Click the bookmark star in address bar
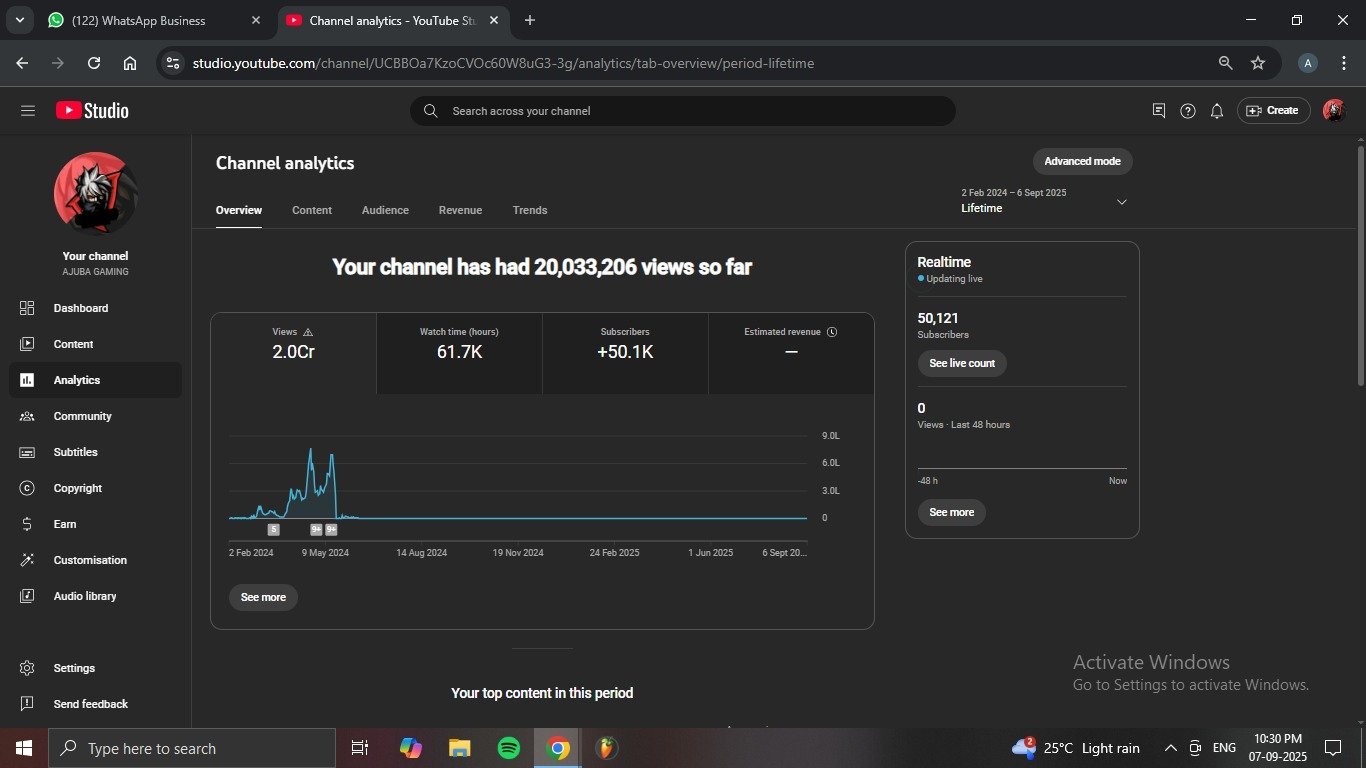 (1257, 63)
